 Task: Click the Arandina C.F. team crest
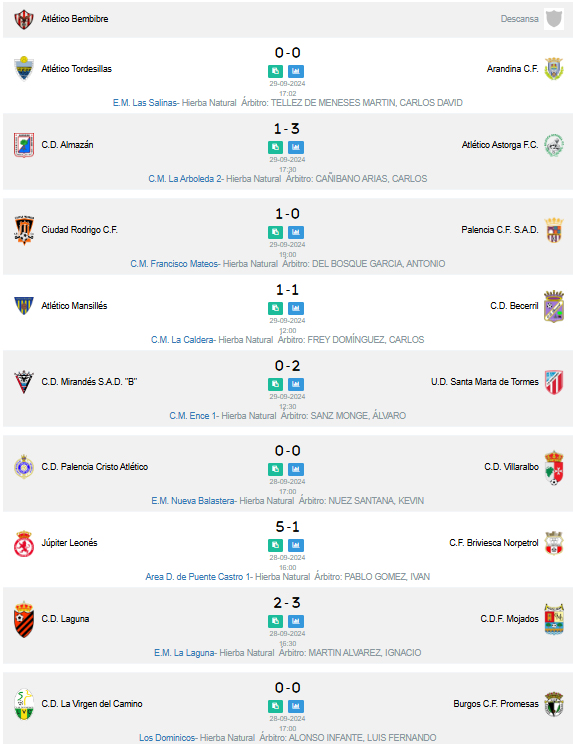[554, 69]
